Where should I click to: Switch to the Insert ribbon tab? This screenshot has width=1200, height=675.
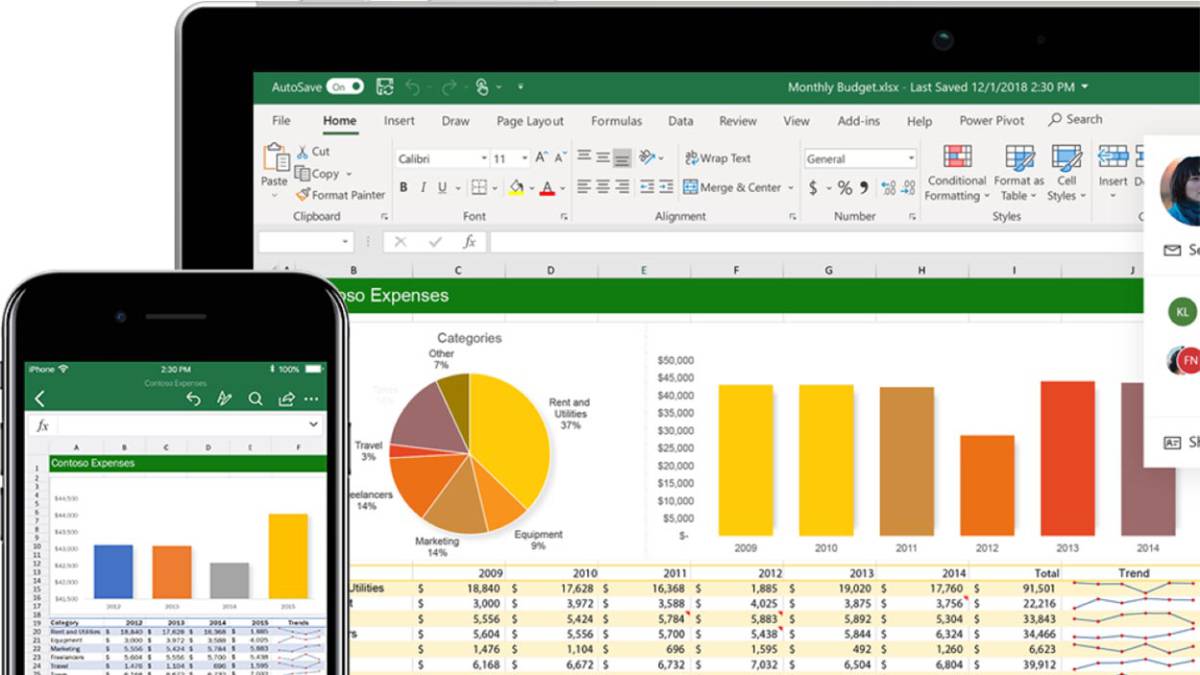tap(399, 121)
